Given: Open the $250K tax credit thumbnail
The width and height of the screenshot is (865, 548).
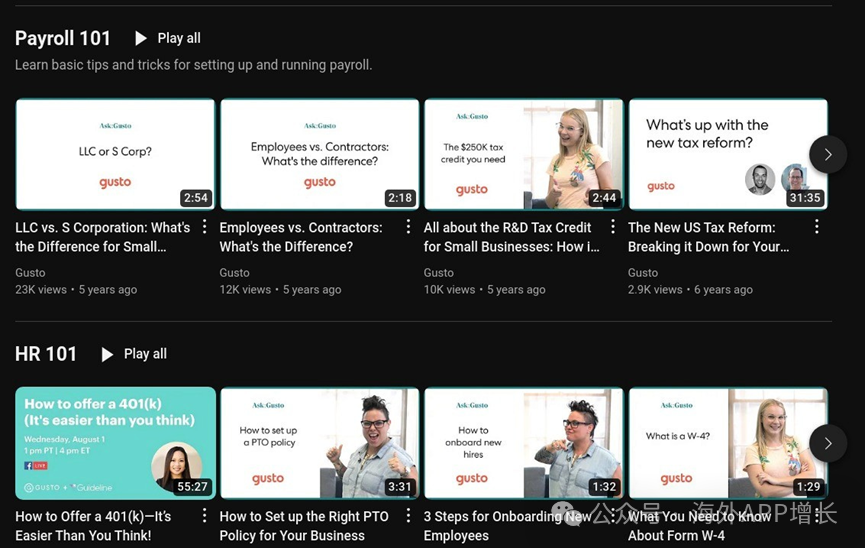Looking at the screenshot, I should 524,155.
